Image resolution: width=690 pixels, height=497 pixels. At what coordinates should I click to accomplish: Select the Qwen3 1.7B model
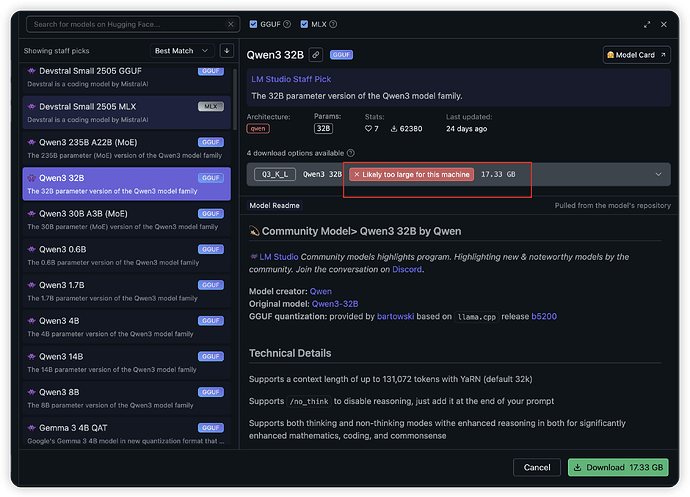pos(126,291)
